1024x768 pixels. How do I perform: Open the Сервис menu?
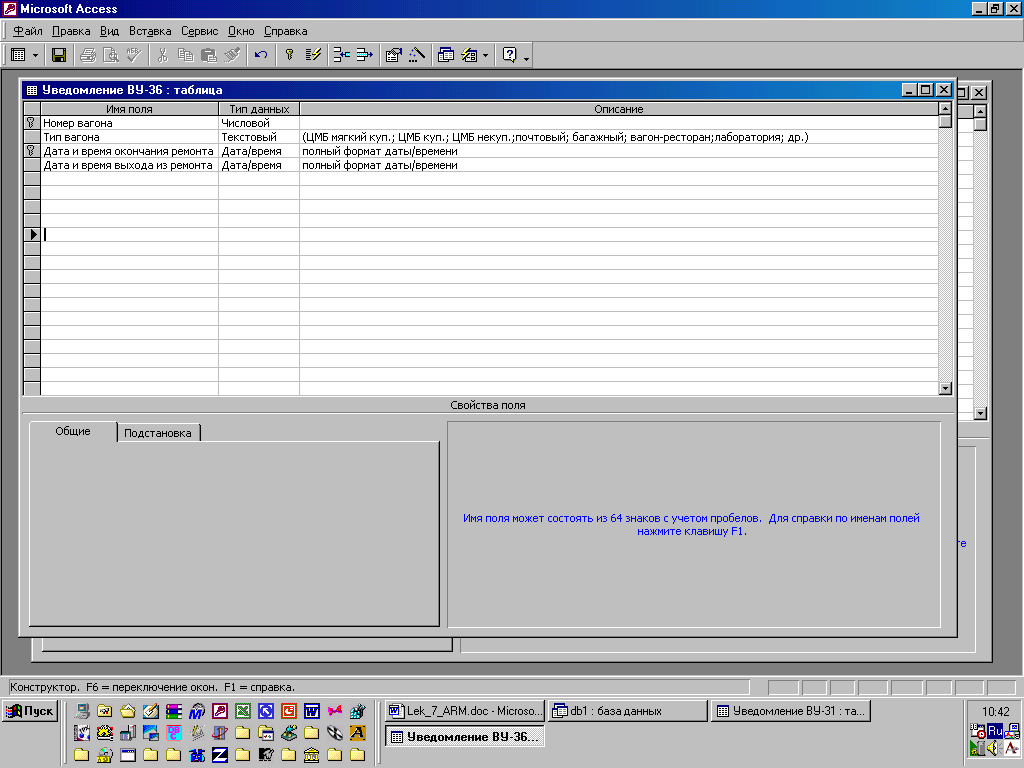(200, 31)
